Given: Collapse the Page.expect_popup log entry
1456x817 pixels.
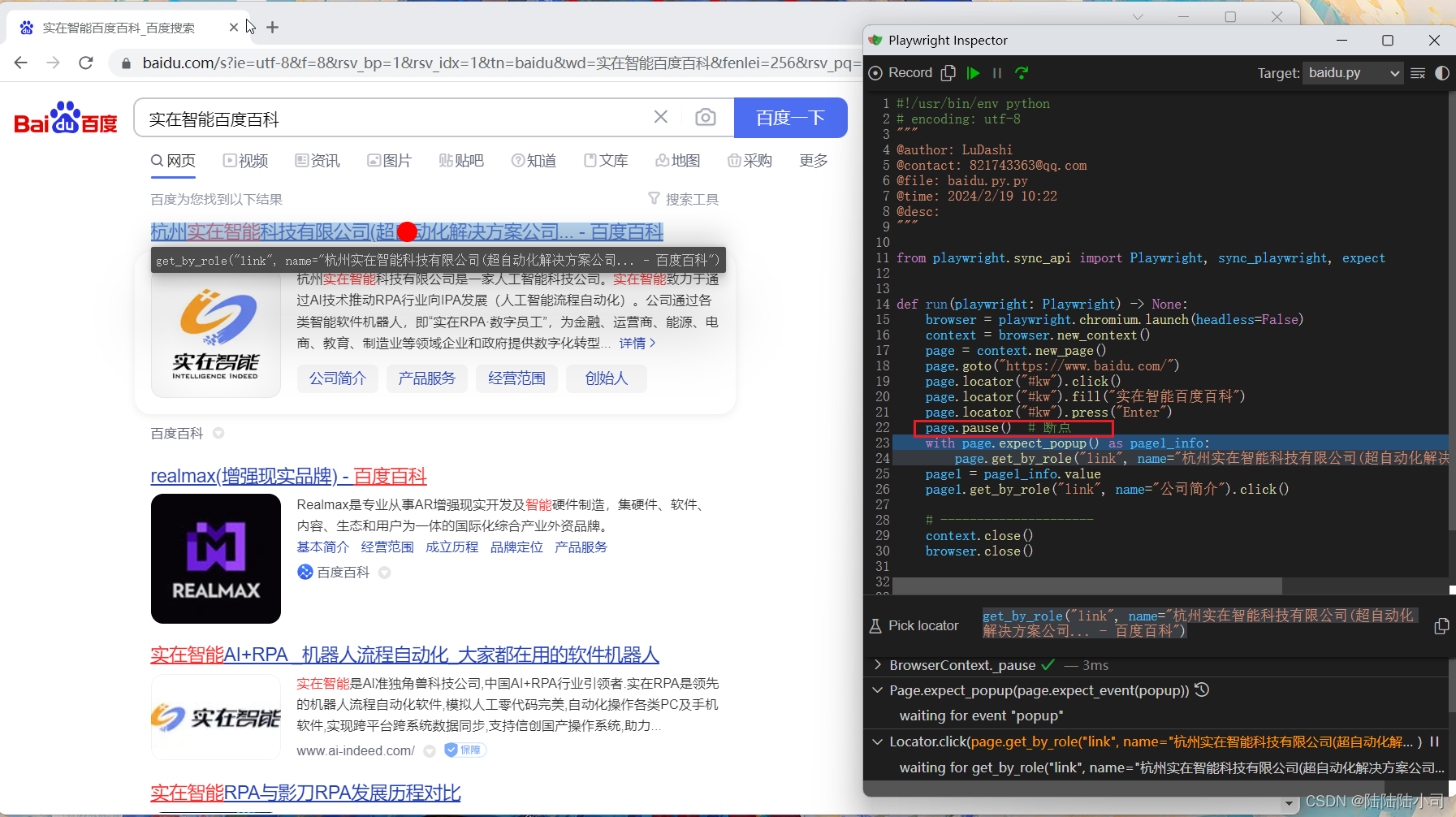Looking at the screenshot, I should pyautogui.click(x=878, y=690).
